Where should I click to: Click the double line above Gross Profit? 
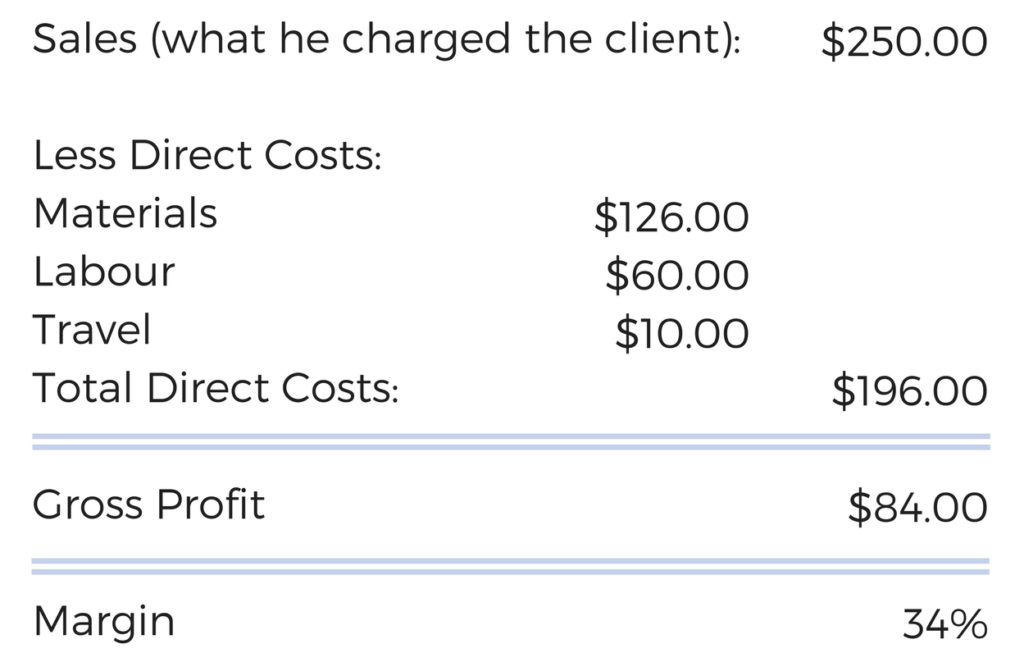[x=511, y=441]
